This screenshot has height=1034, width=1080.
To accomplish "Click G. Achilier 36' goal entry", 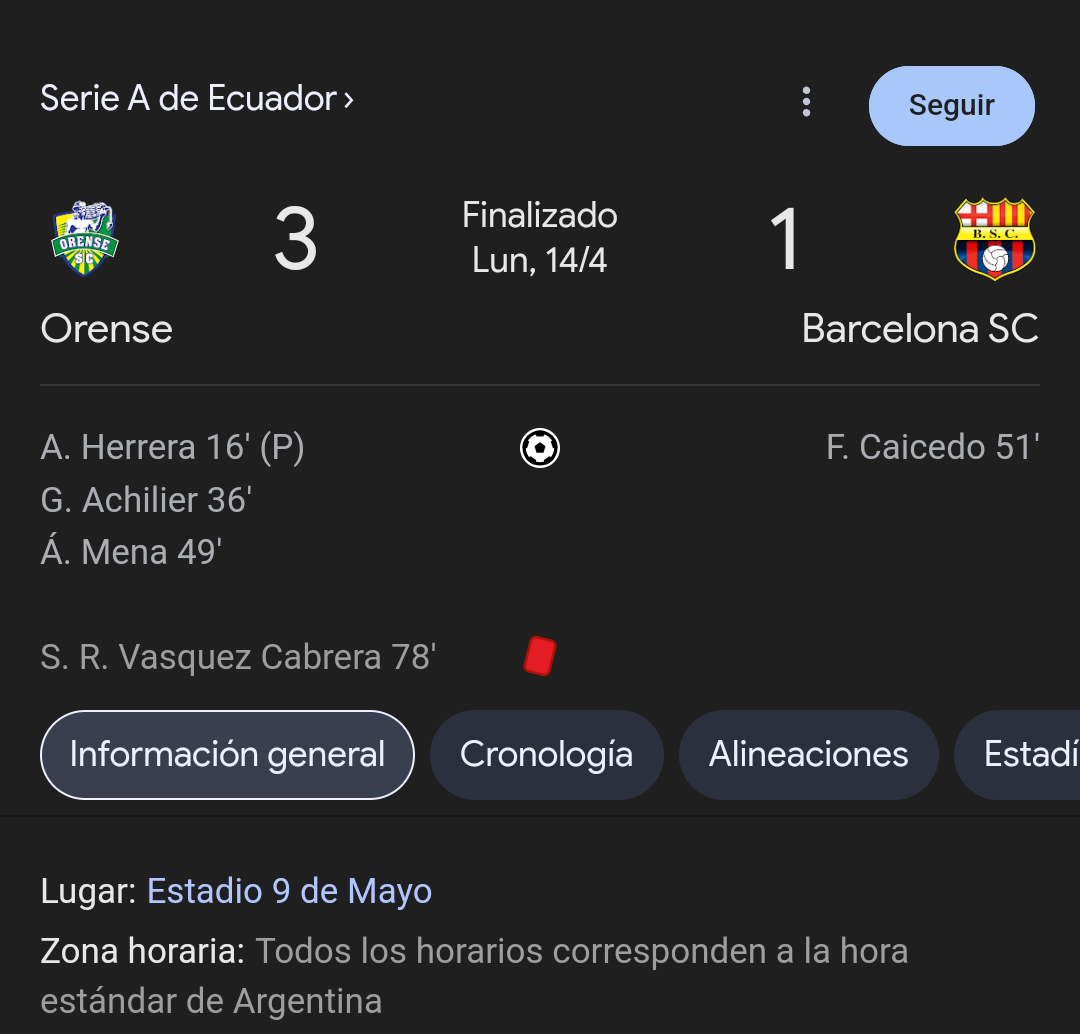I will point(146,499).
